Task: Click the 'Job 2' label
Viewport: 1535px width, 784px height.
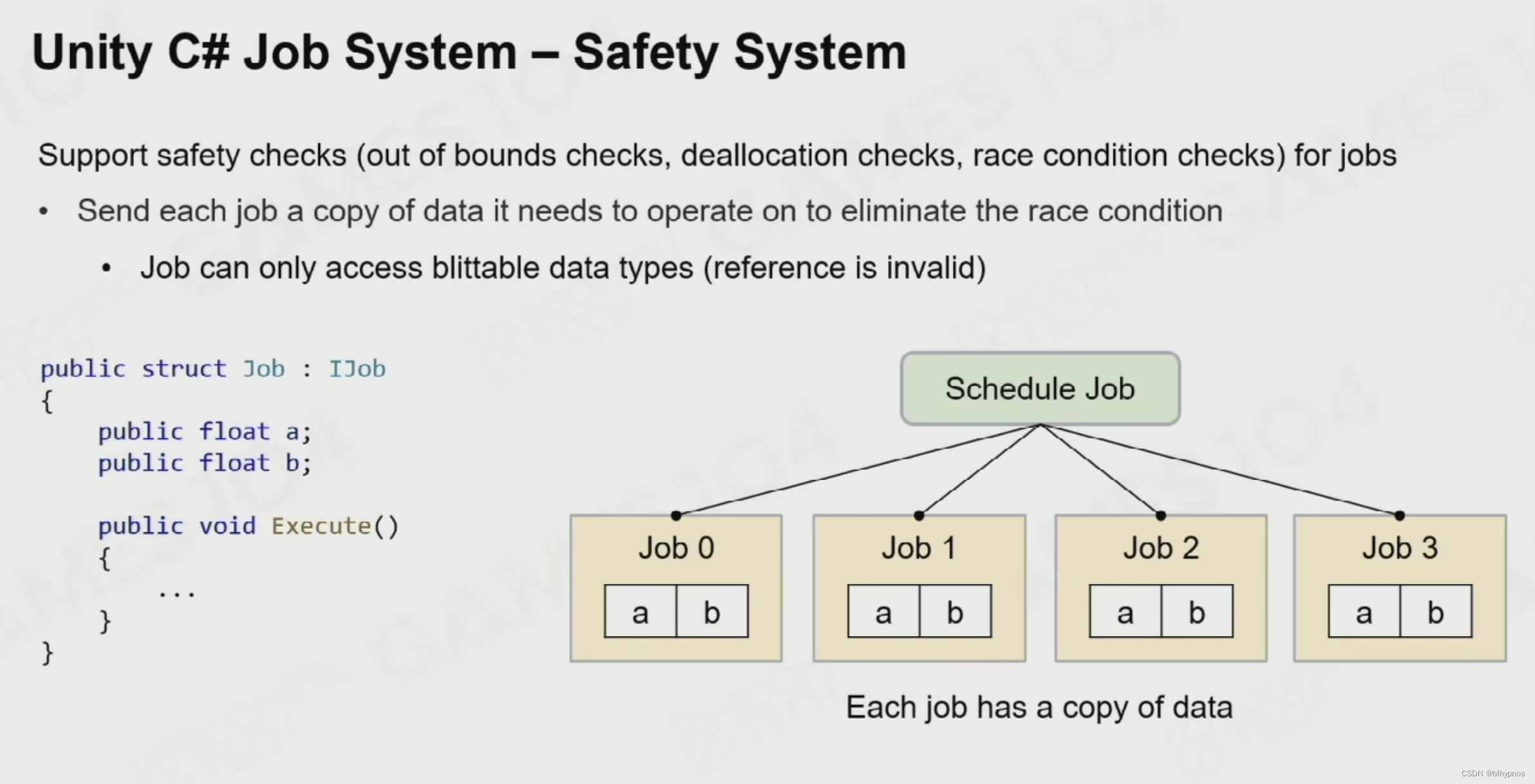Action: click(x=1161, y=548)
